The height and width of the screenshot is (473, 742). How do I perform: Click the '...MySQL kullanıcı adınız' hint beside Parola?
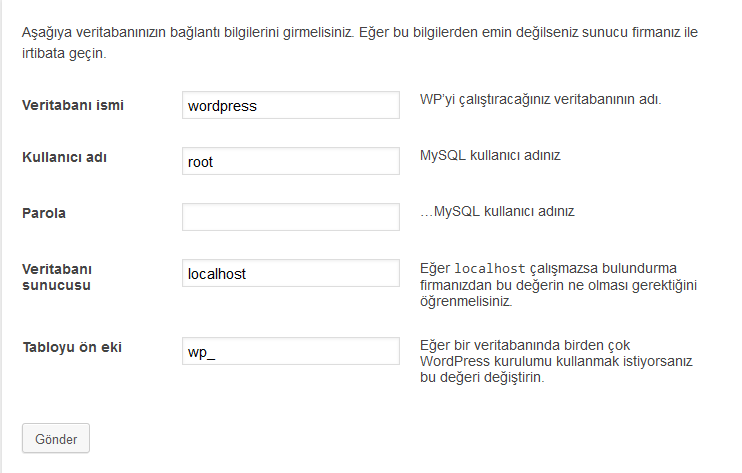[x=497, y=211]
